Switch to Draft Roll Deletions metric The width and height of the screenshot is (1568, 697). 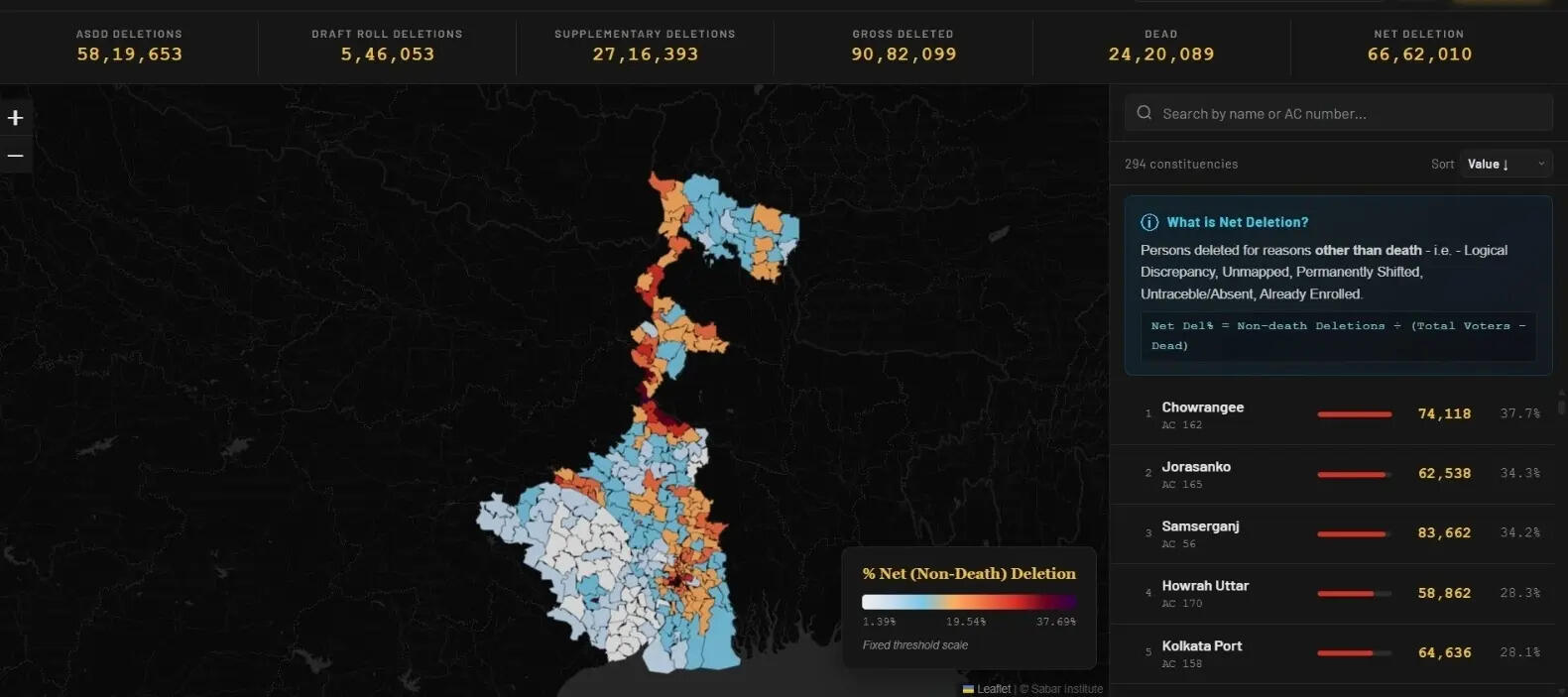click(x=387, y=46)
